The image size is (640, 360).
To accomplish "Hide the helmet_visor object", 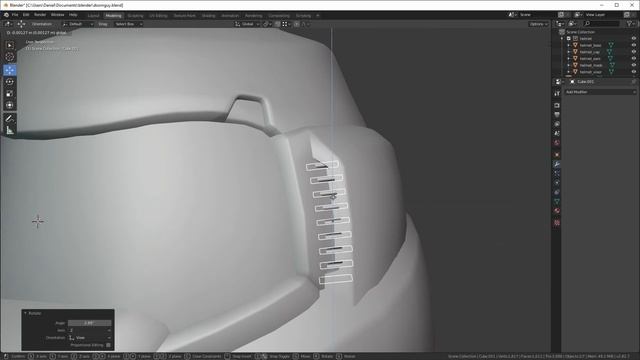I will (x=633, y=72).
